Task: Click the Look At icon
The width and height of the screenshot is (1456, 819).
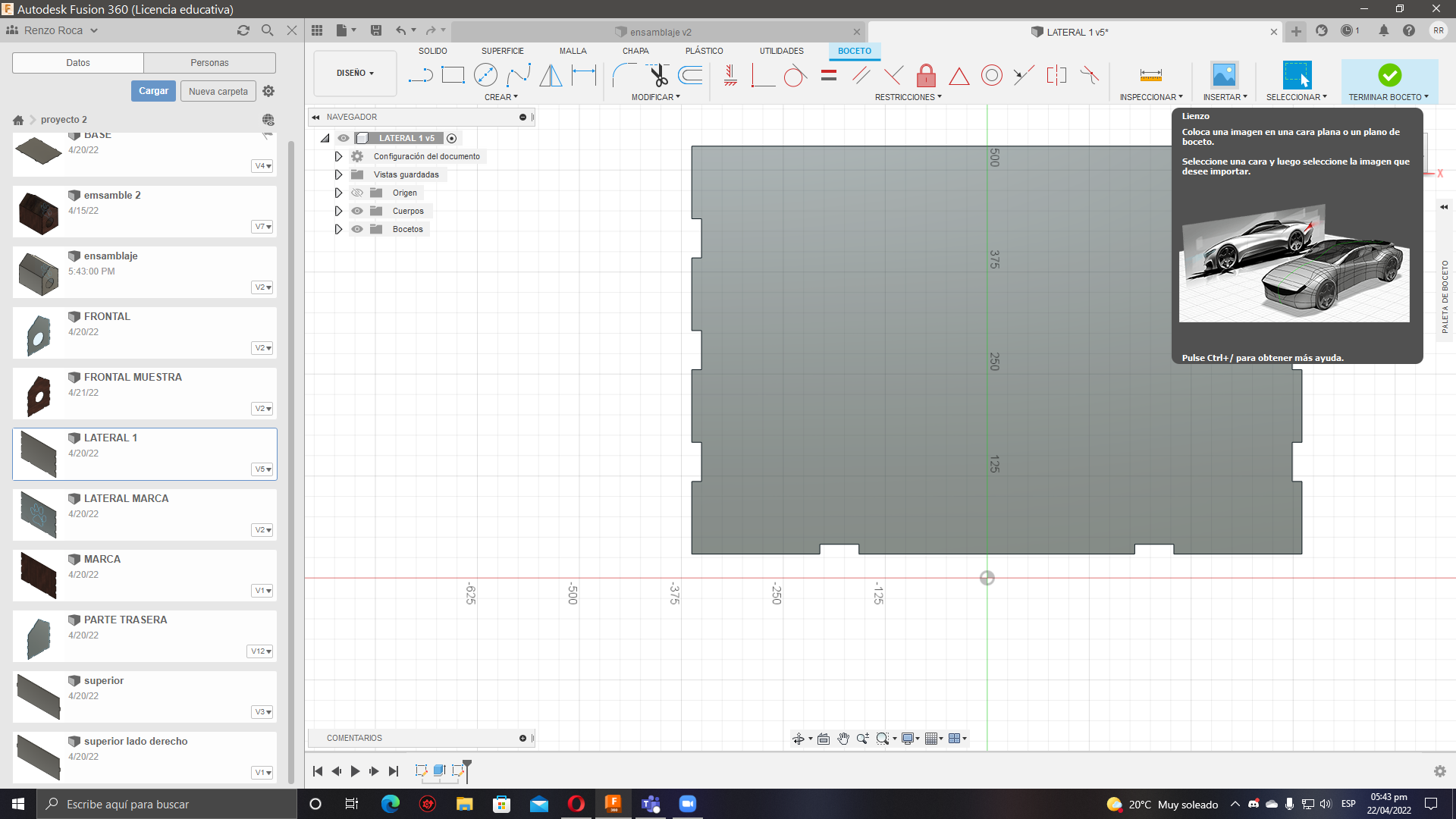Action: click(x=824, y=739)
